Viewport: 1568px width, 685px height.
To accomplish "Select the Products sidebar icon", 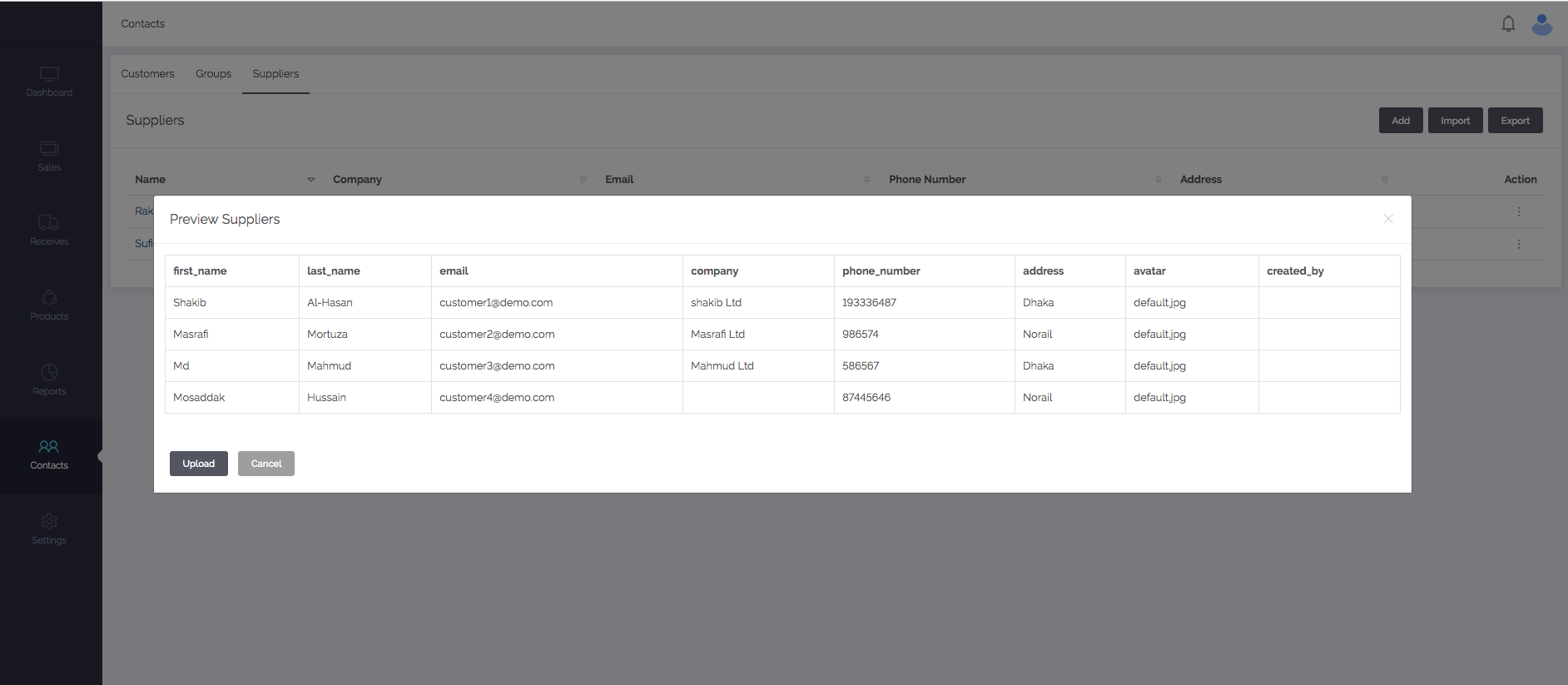I will pyautogui.click(x=49, y=298).
